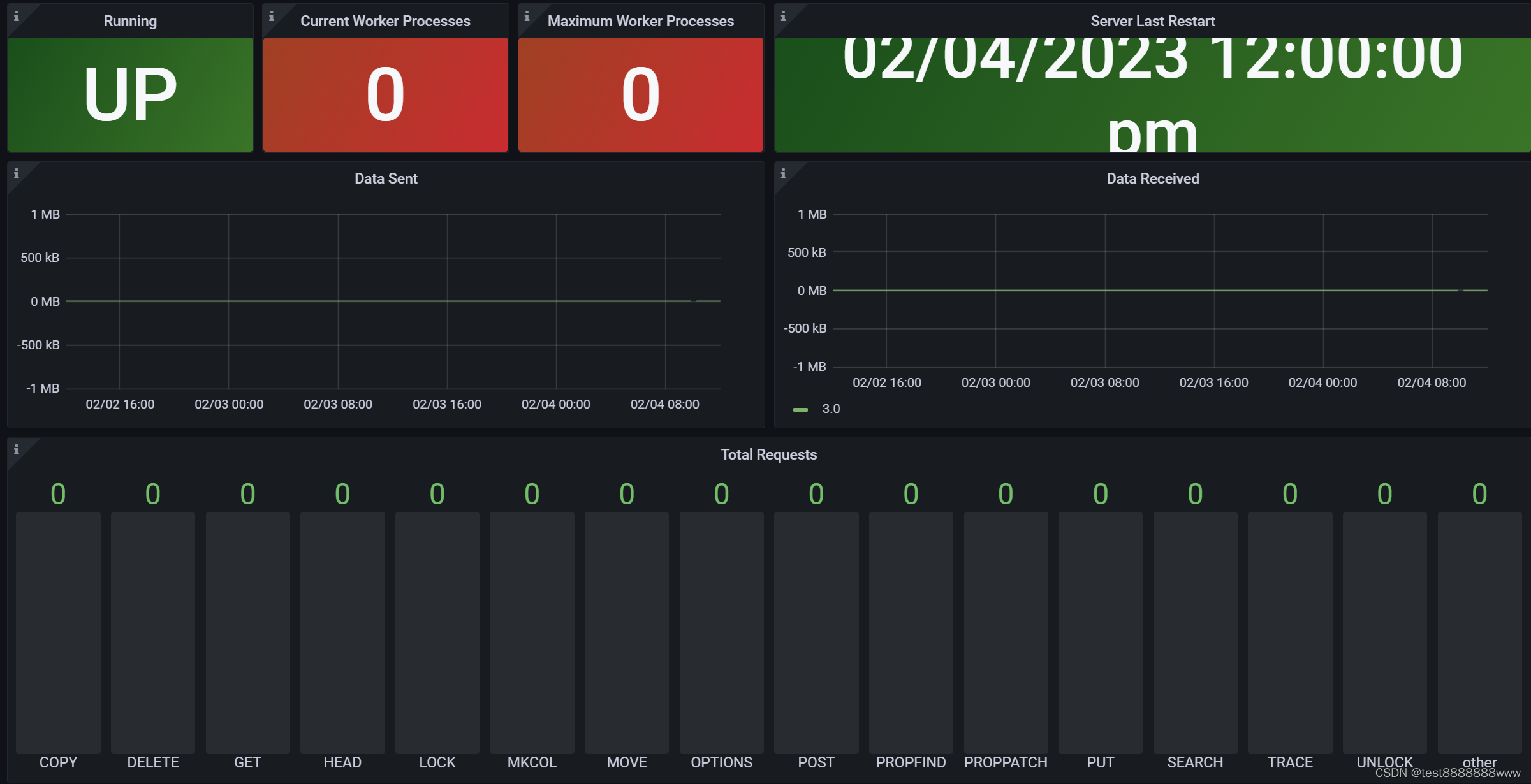
Task: Click the POST requests bar gauge
Action: coord(816,631)
